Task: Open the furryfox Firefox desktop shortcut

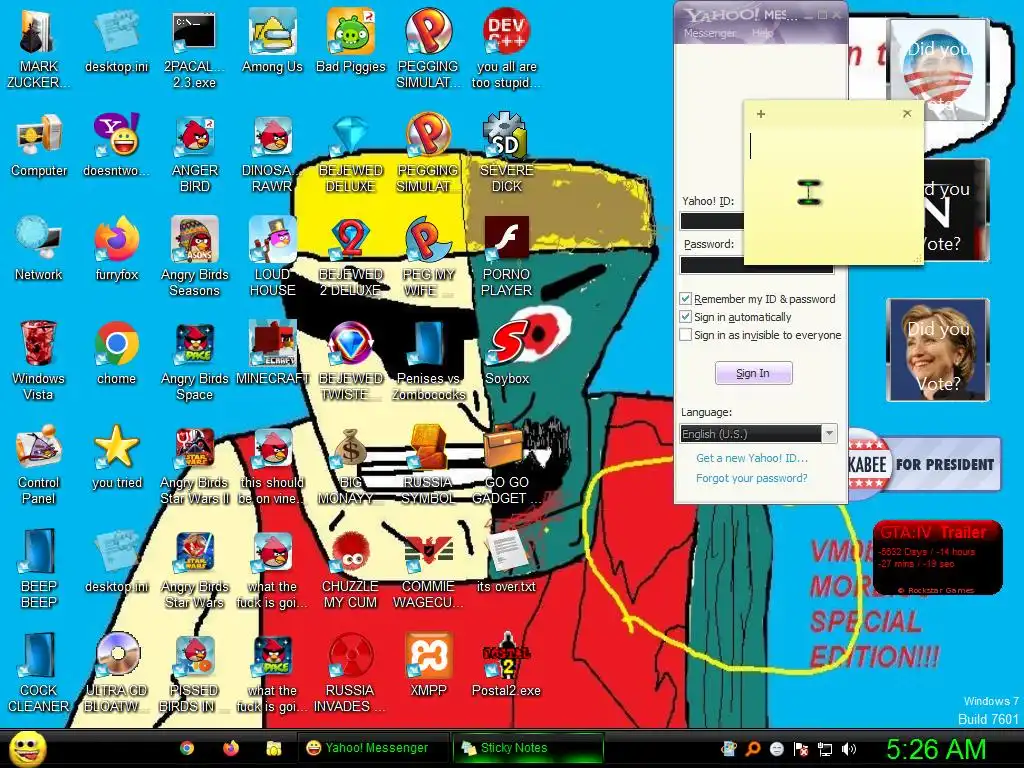Action: [x=116, y=249]
